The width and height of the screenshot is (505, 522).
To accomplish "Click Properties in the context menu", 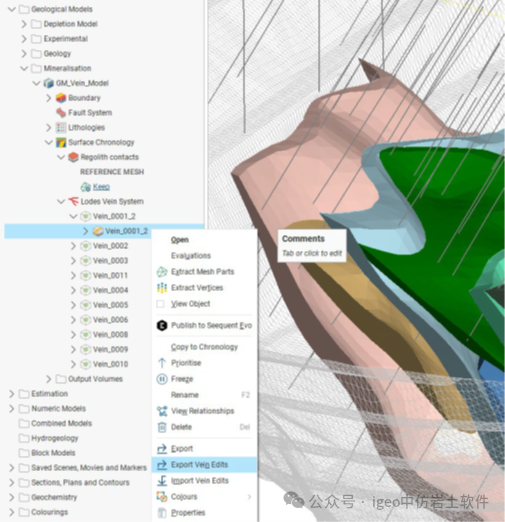I will [188, 513].
